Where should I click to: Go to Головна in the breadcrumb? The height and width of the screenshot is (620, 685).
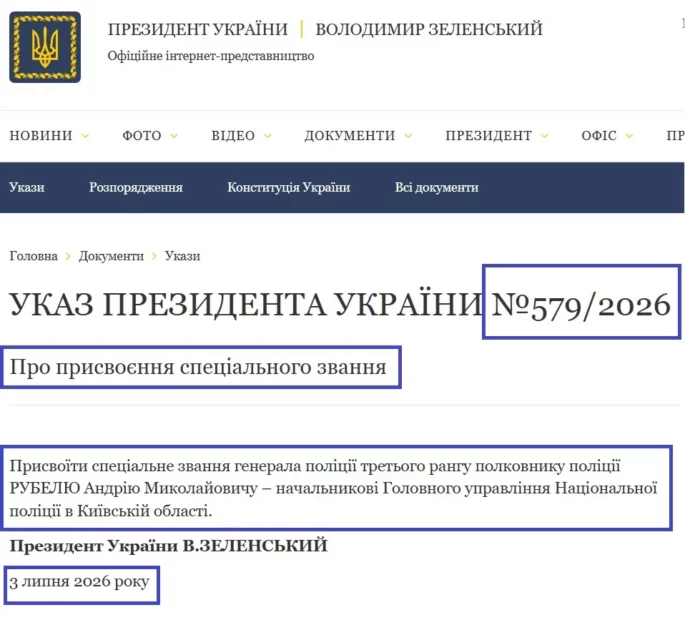(34, 256)
